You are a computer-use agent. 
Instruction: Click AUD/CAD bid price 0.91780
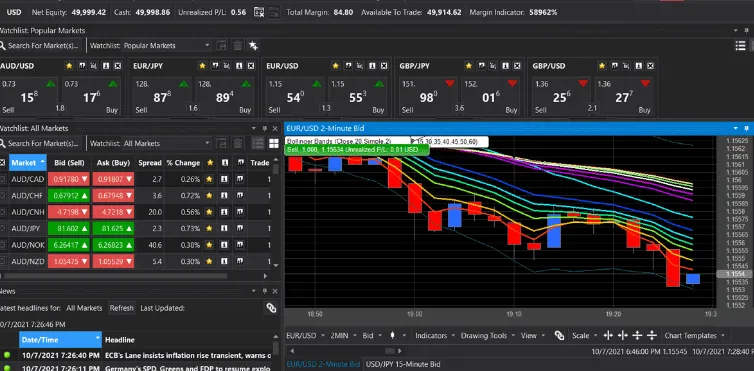pyautogui.click(x=69, y=179)
